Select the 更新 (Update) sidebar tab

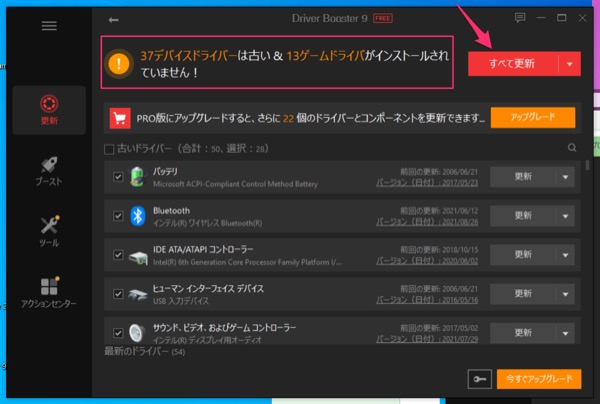(49, 110)
